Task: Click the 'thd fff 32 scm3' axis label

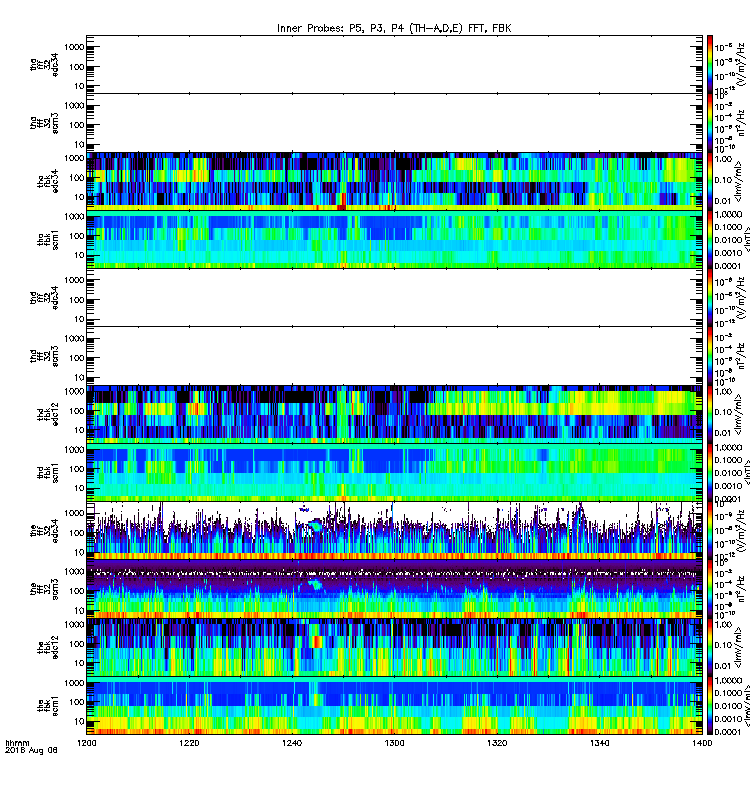Action: tap(44, 356)
